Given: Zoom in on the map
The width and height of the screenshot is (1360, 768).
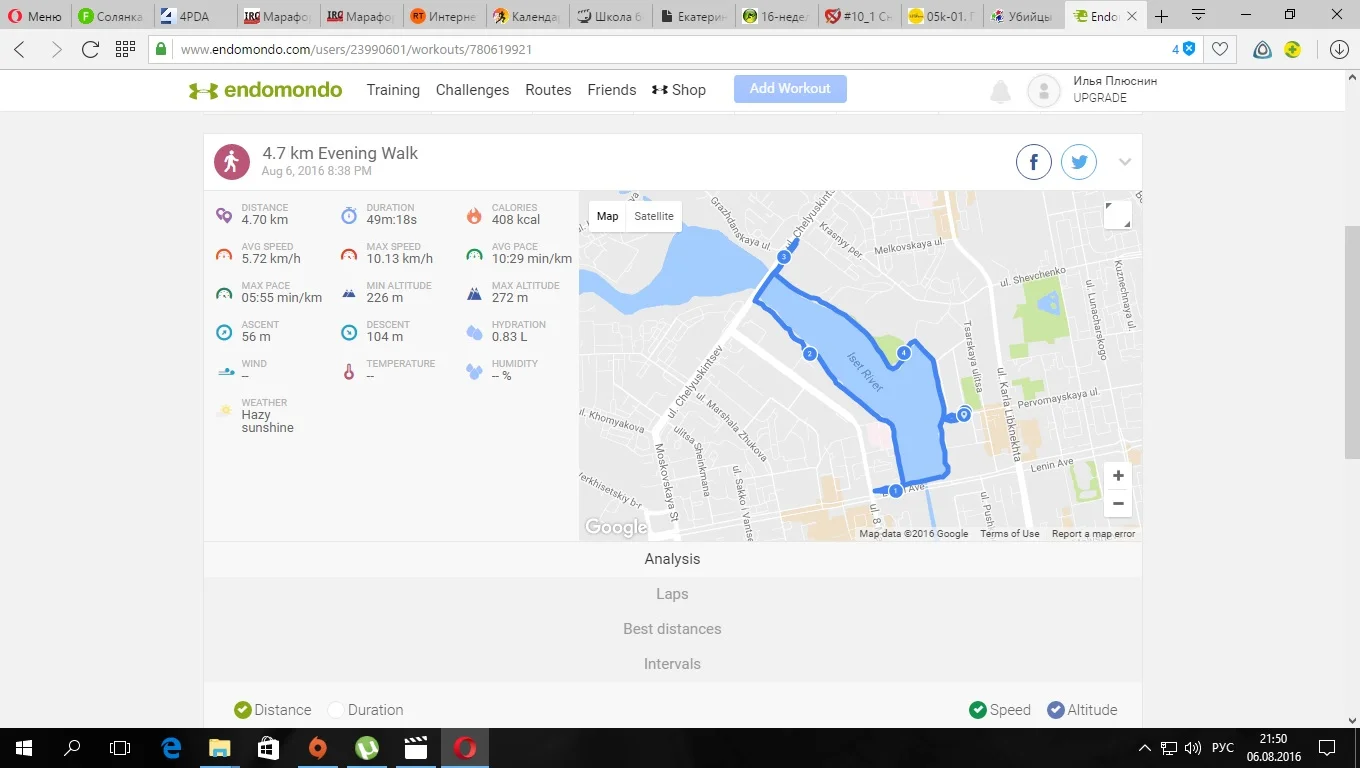Looking at the screenshot, I should click(x=1118, y=476).
